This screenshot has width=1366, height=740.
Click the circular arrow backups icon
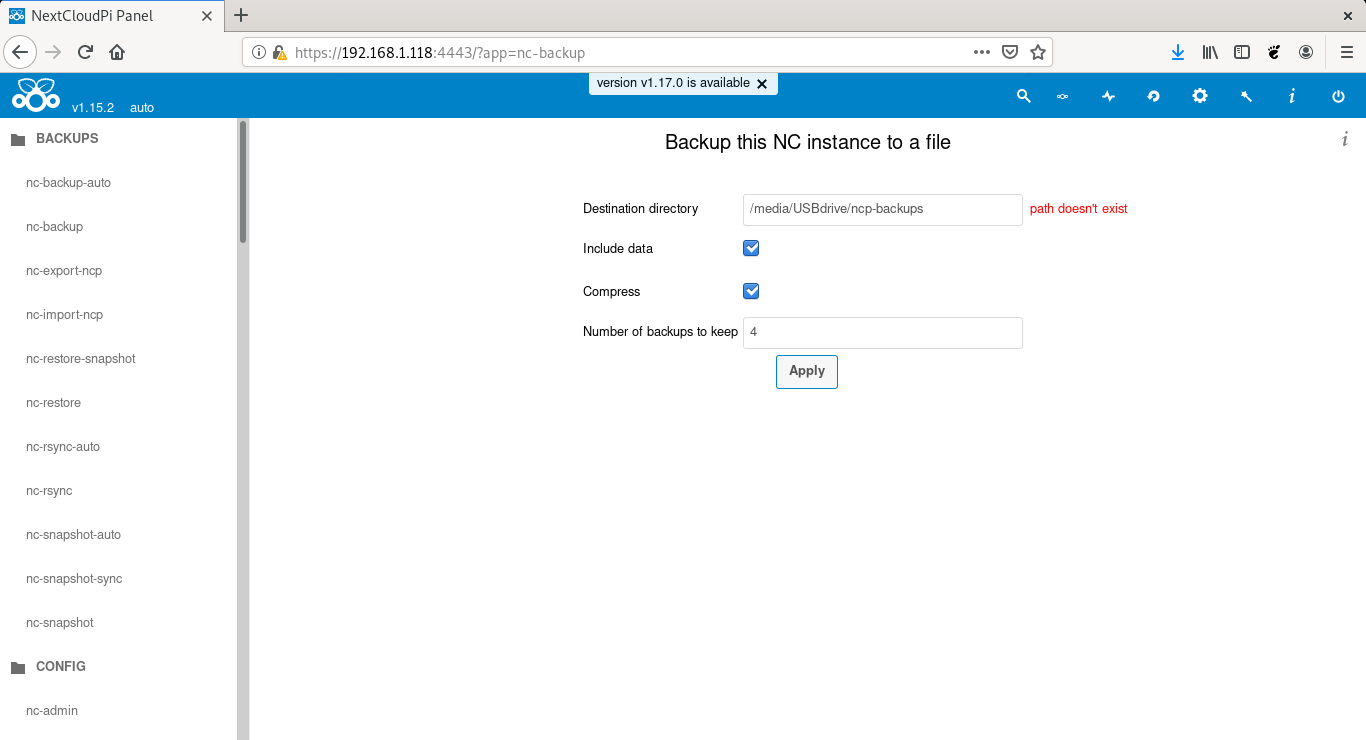[x=1153, y=96]
